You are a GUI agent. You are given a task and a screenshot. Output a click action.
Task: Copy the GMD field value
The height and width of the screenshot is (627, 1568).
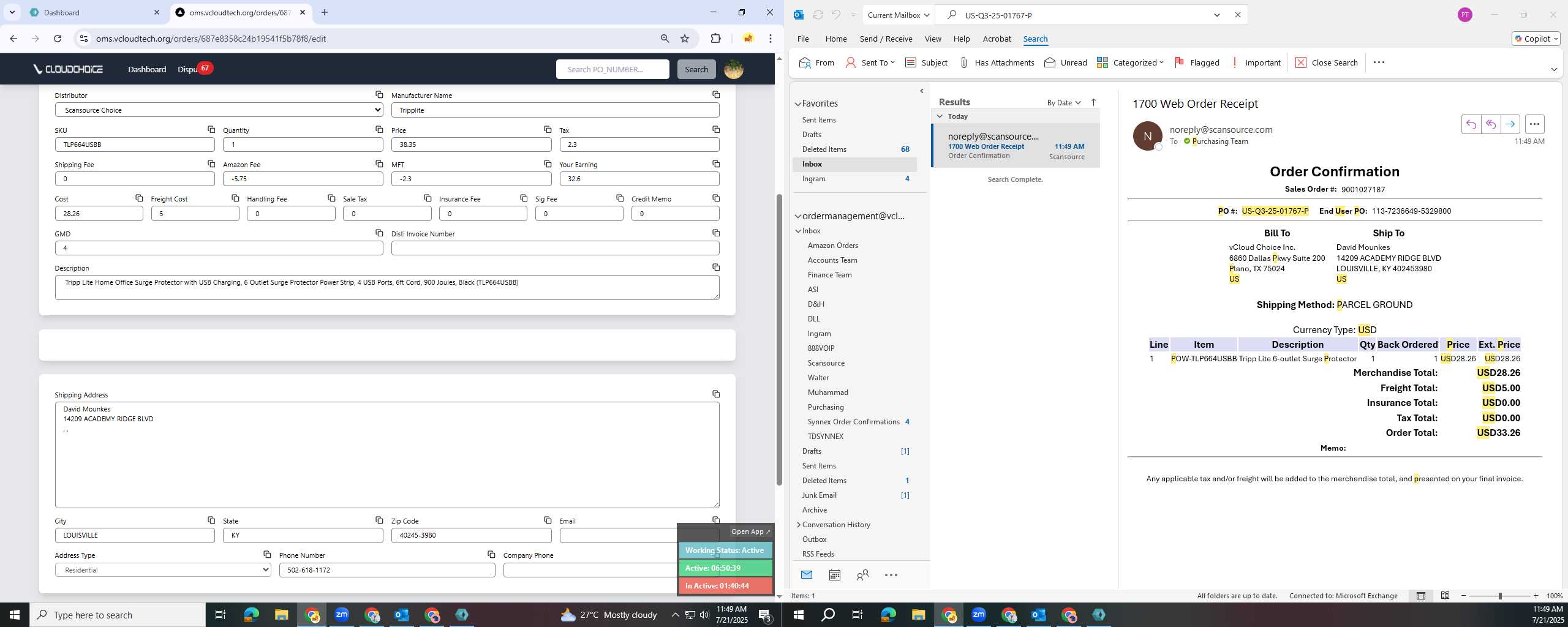[379, 233]
